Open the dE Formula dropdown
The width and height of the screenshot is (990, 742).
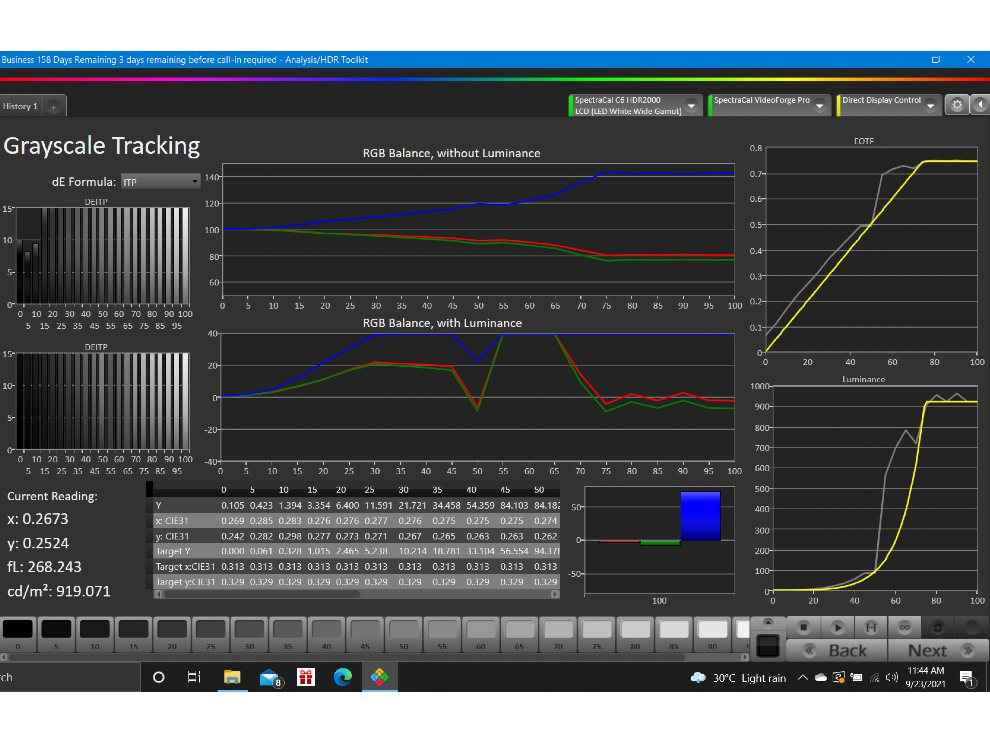pyautogui.click(x=160, y=182)
